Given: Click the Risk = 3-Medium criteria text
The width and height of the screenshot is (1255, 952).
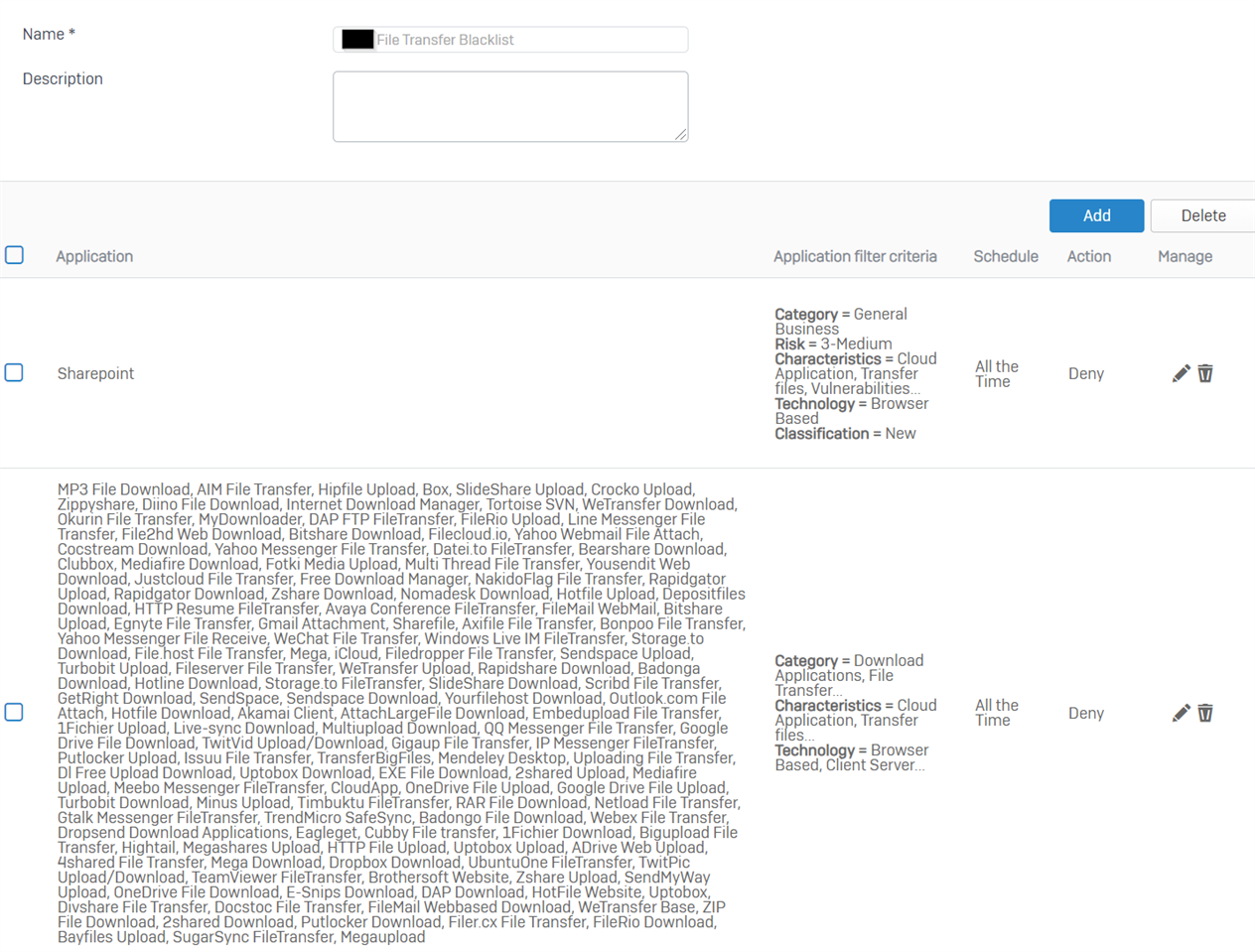Looking at the screenshot, I should pyautogui.click(x=833, y=343).
